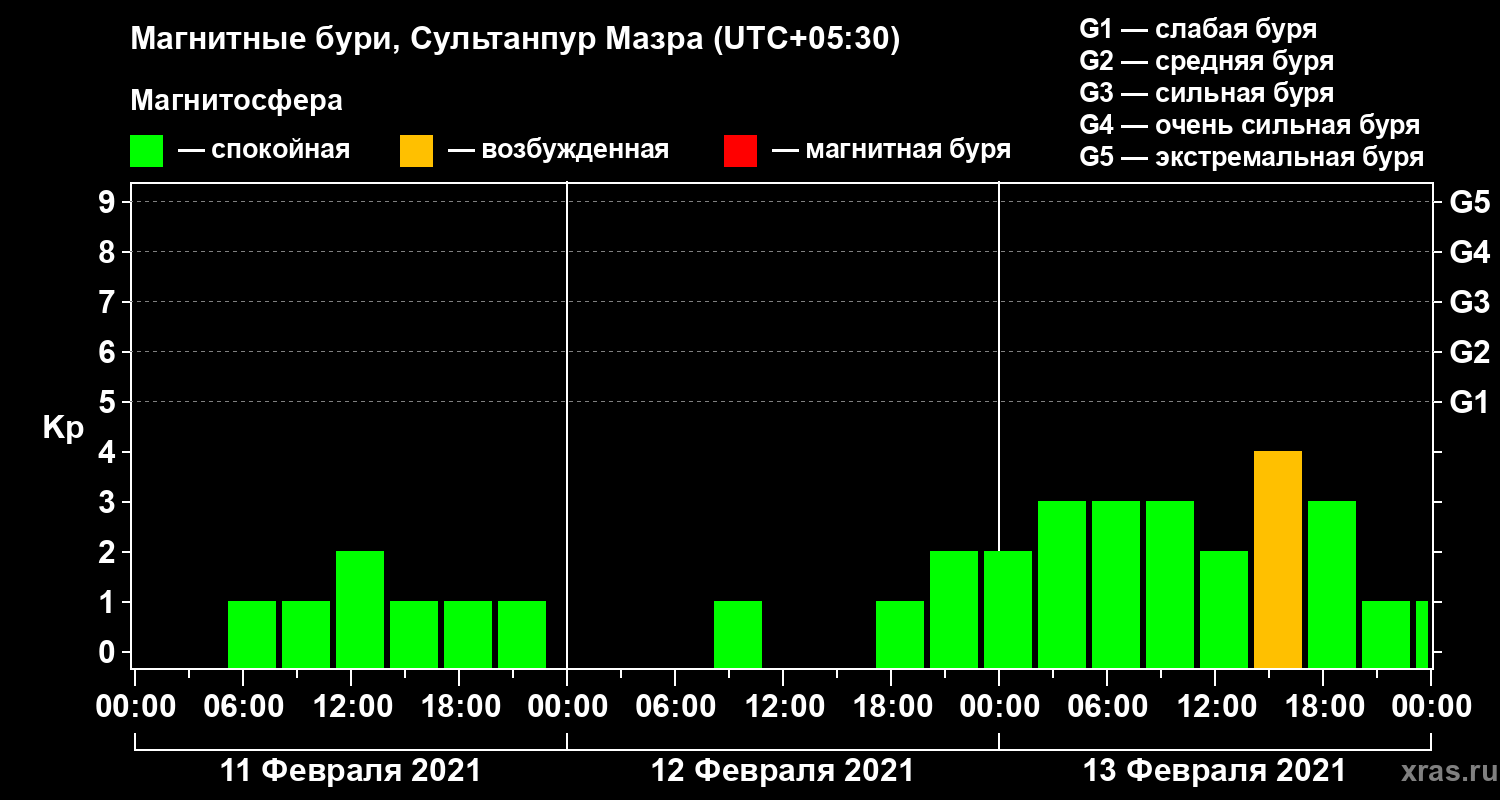Click the '12 Февраля 2021' date label

click(x=782, y=771)
